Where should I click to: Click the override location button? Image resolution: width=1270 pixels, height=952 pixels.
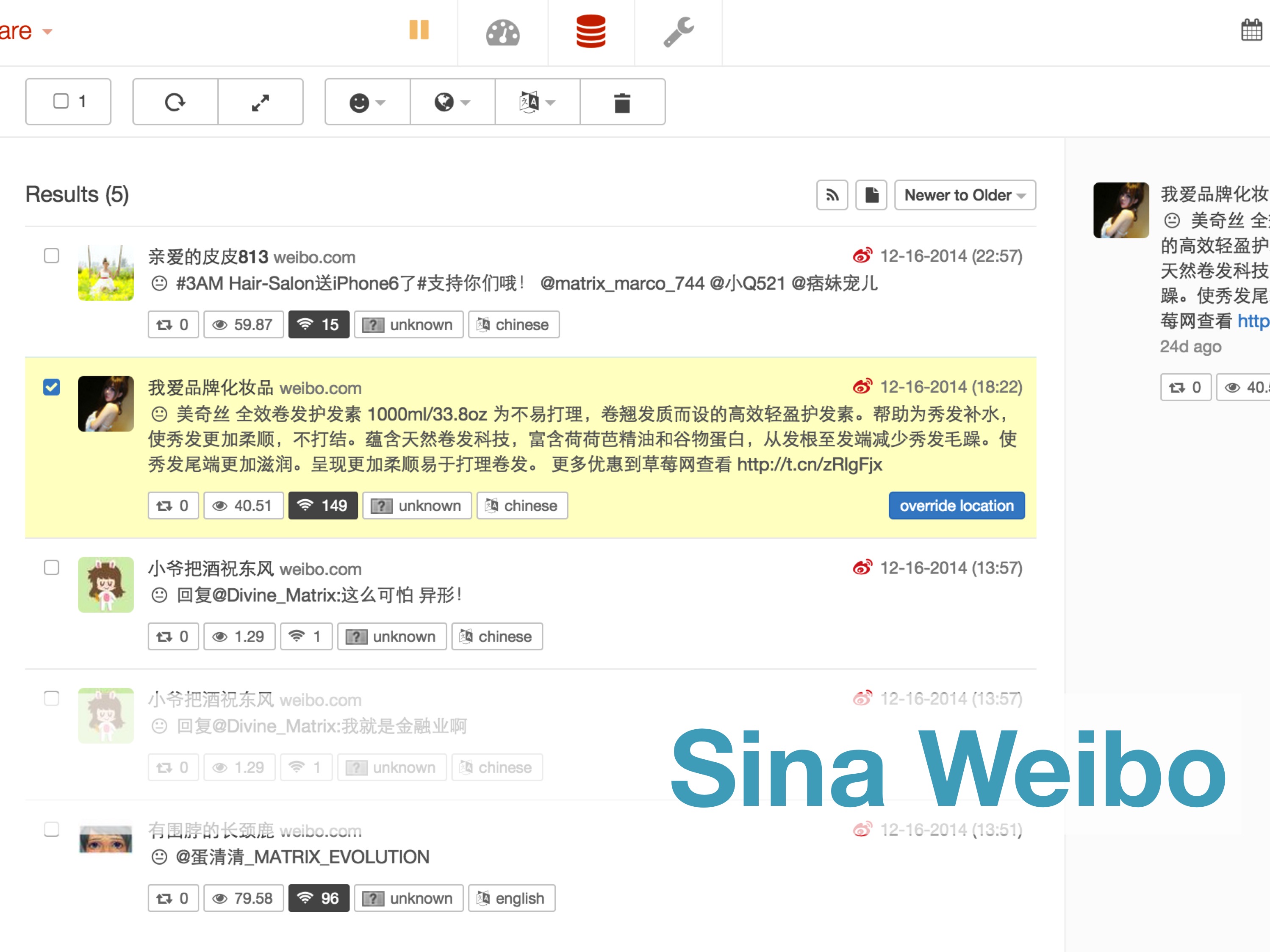pyautogui.click(x=956, y=506)
